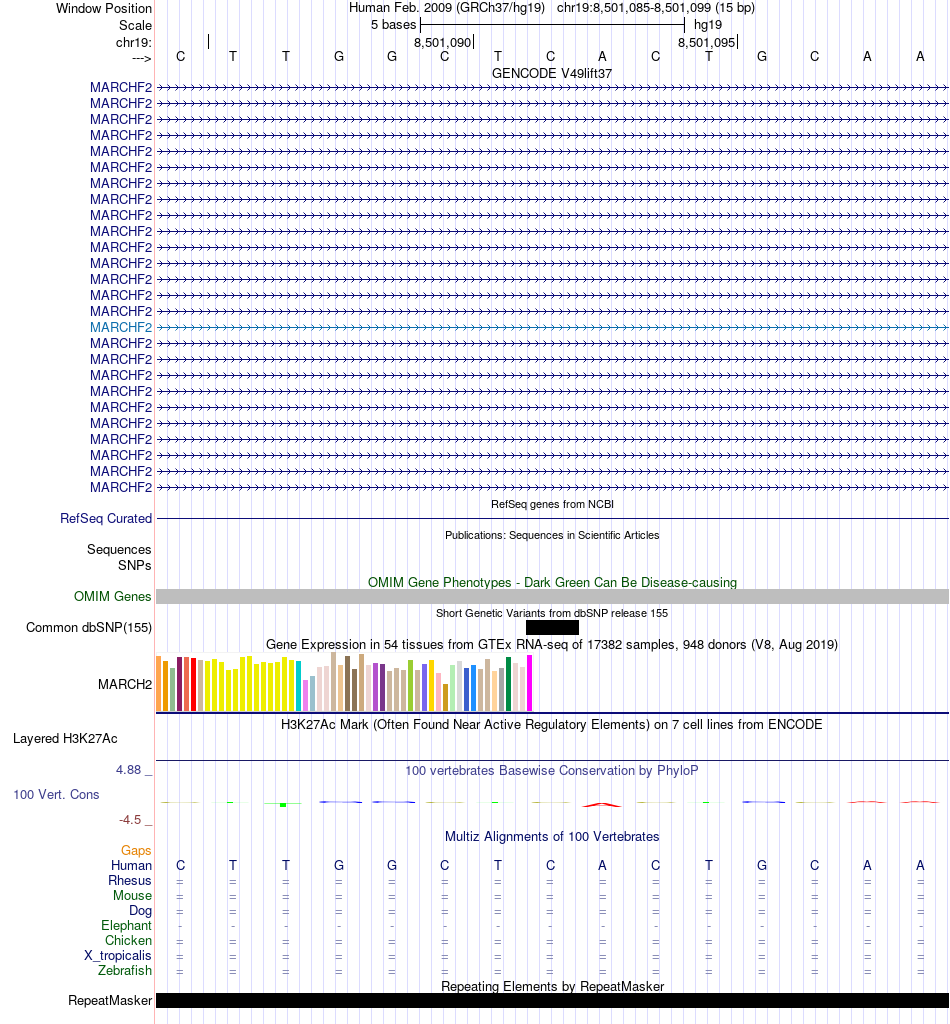Click the hg19 label beside the scale bar
This screenshot has height=1024, width=950.
coord(708,25)
